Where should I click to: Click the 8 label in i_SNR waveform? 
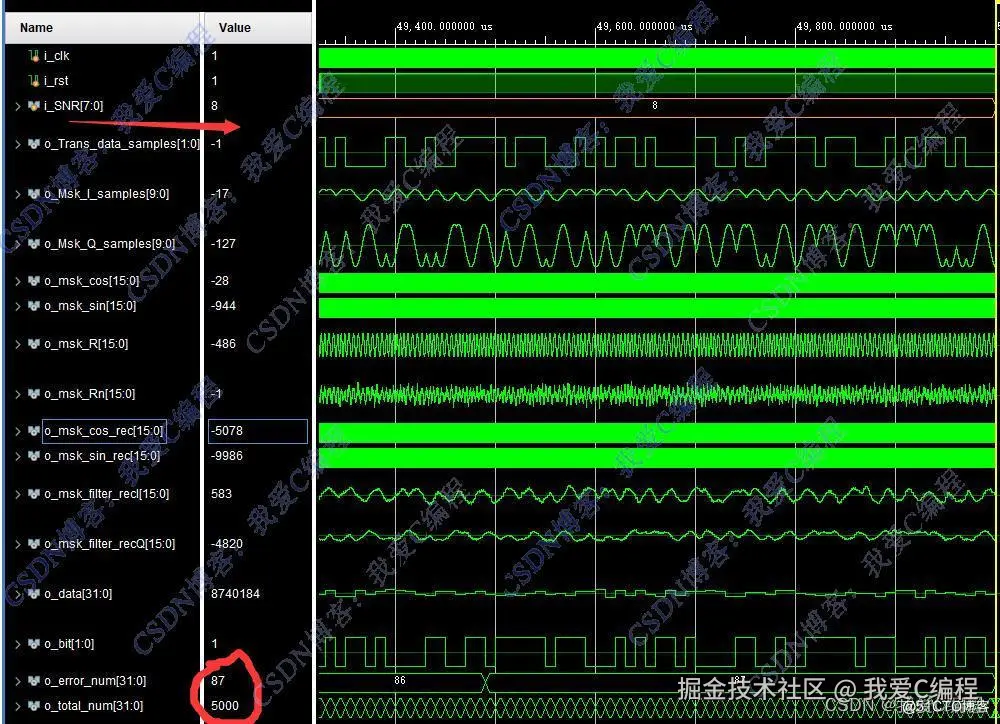tap(654, 106)
